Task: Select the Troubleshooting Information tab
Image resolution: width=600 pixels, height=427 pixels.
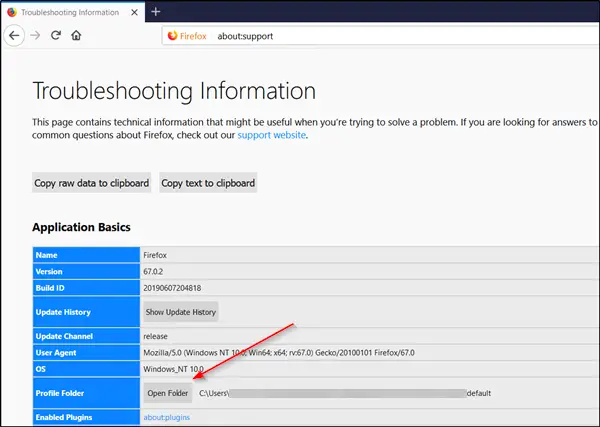Action: tap(73, 12)
